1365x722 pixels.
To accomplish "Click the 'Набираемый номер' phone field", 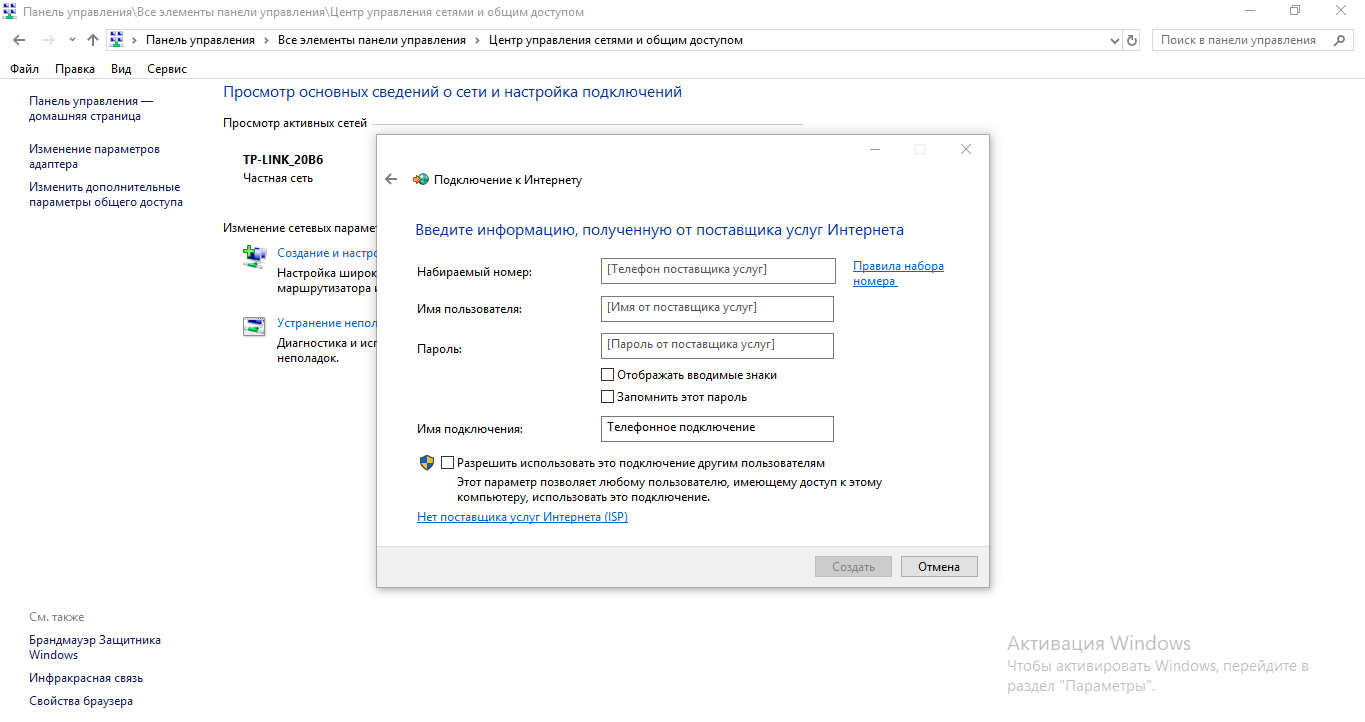I will point(718,270).
